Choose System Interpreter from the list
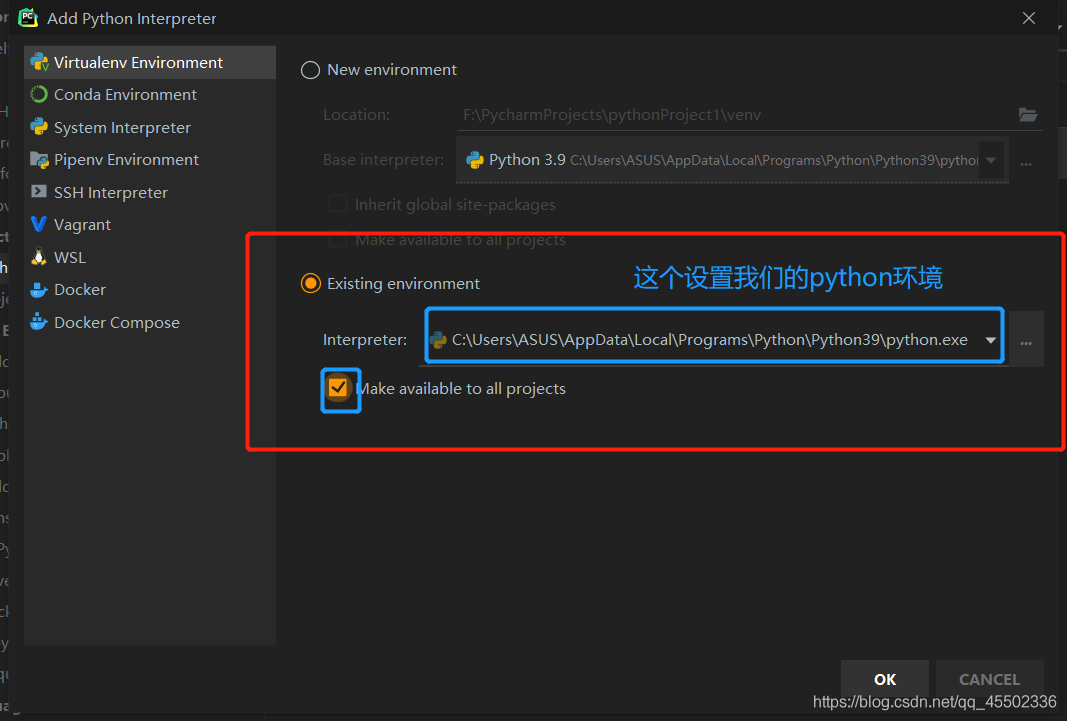Viewport: 1067px width, 721px height. 150,127
